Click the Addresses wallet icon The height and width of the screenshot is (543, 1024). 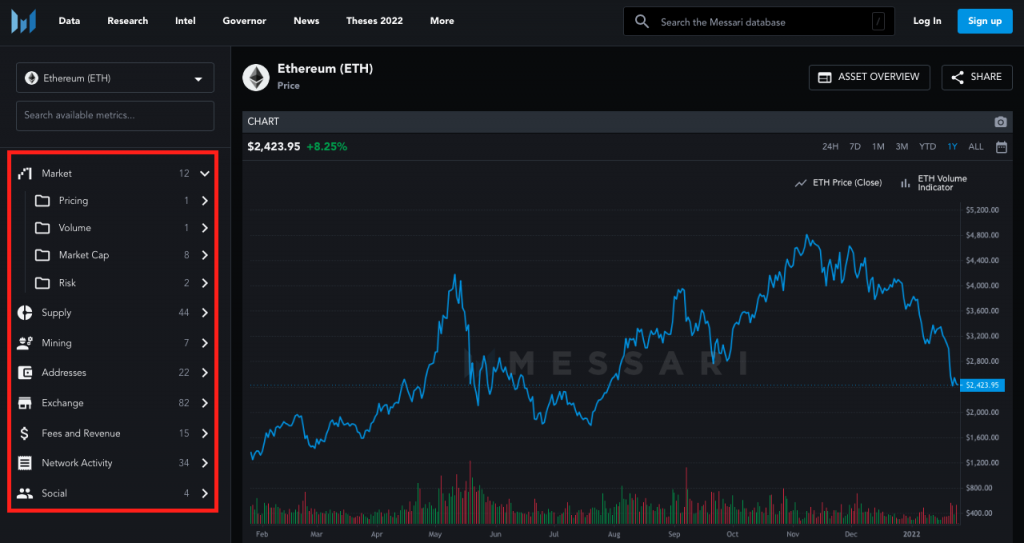click(25, 373)
